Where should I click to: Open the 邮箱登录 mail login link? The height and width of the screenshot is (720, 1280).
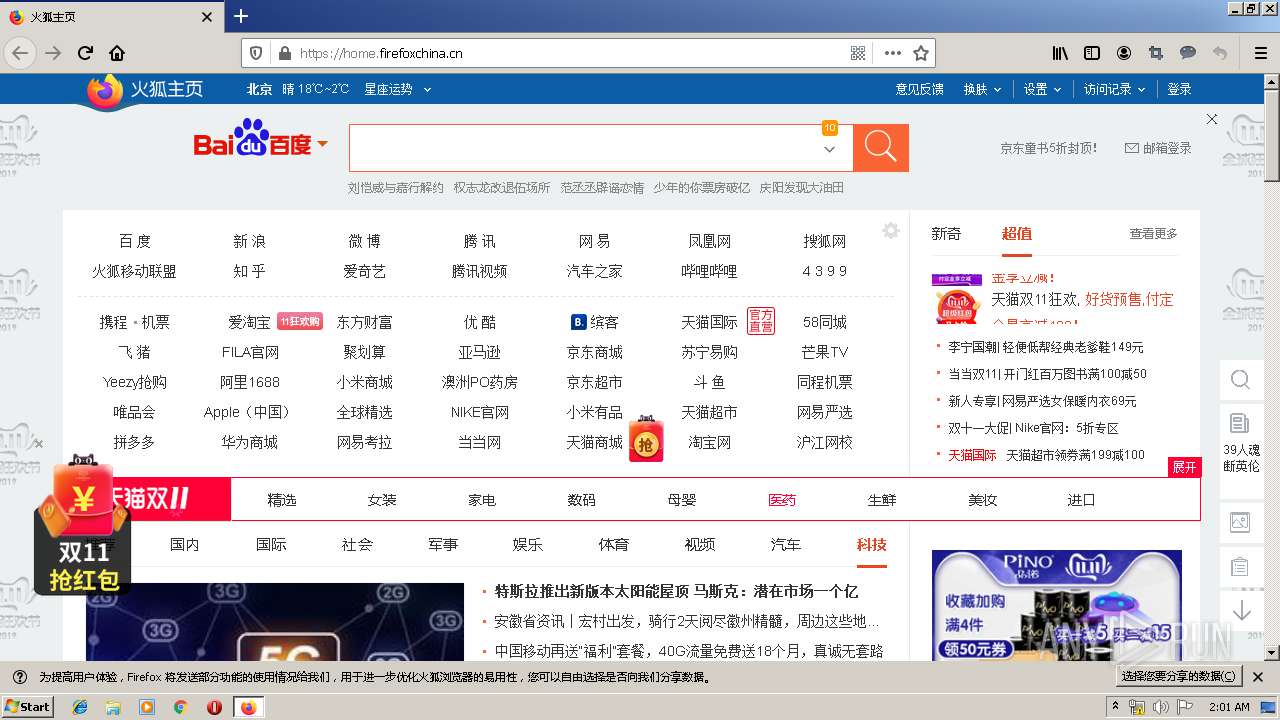click(1158, 148)
